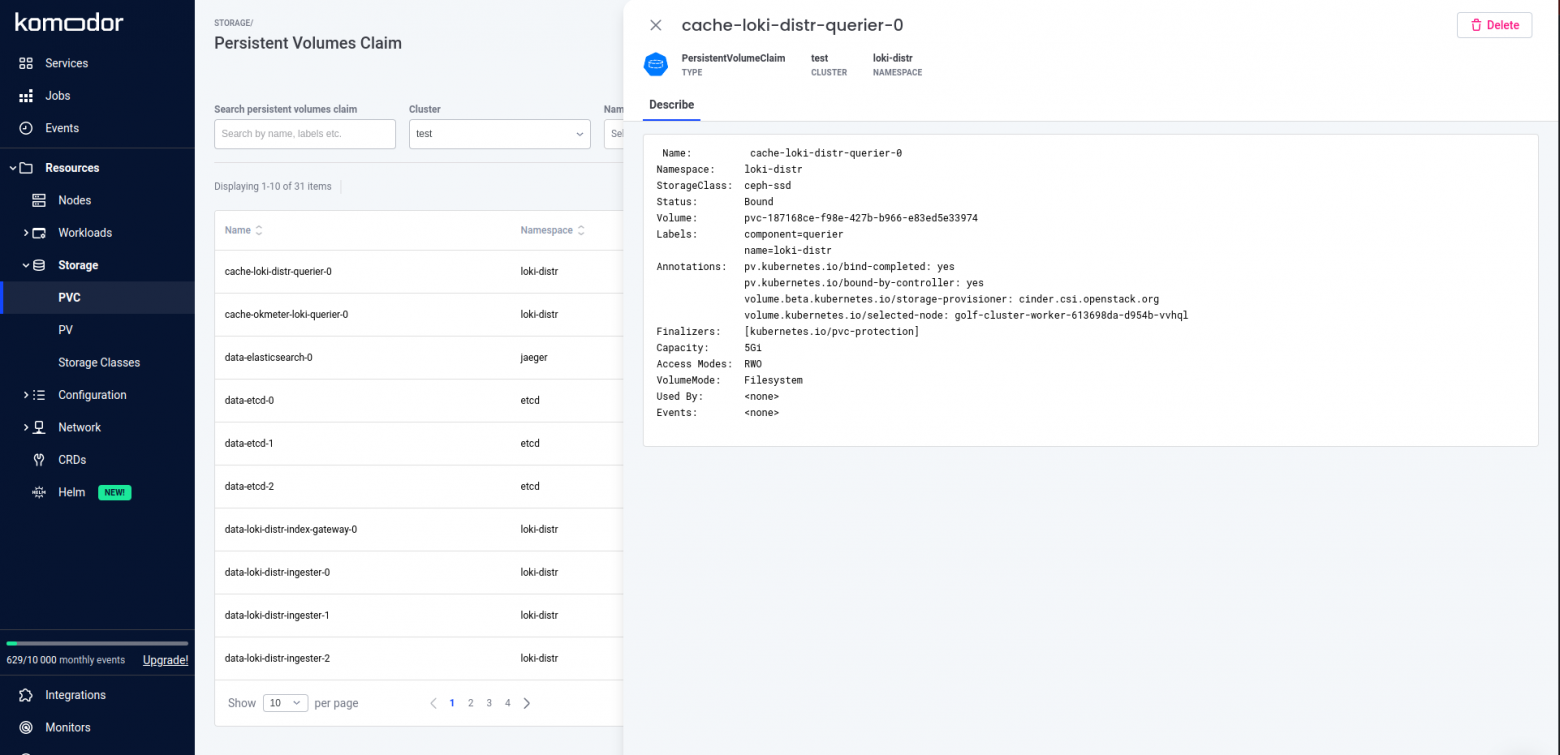Click the Nodes server icon
1560x755 pixels.
pos(39,200)
